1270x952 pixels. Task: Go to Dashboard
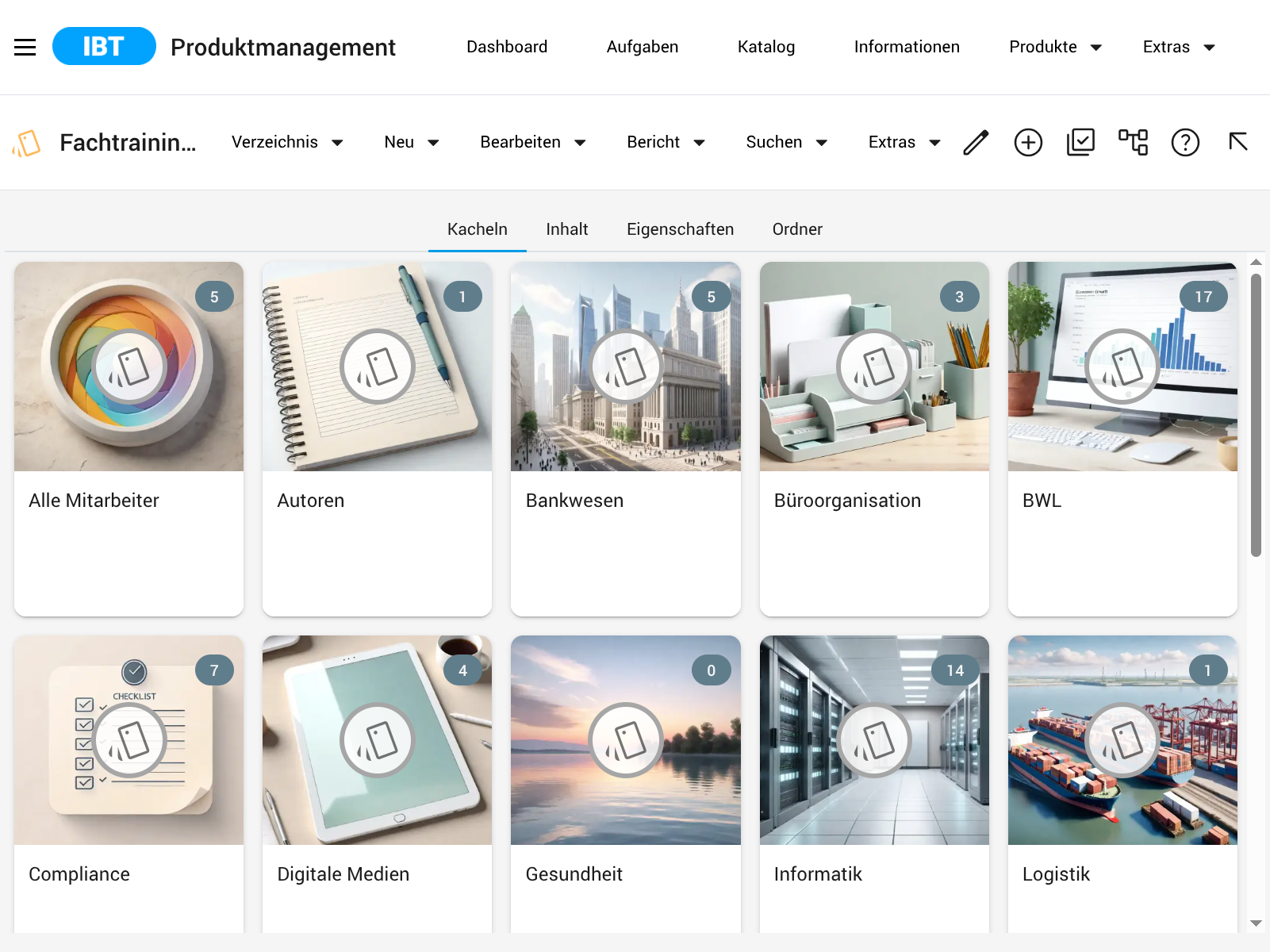(507, 47)
